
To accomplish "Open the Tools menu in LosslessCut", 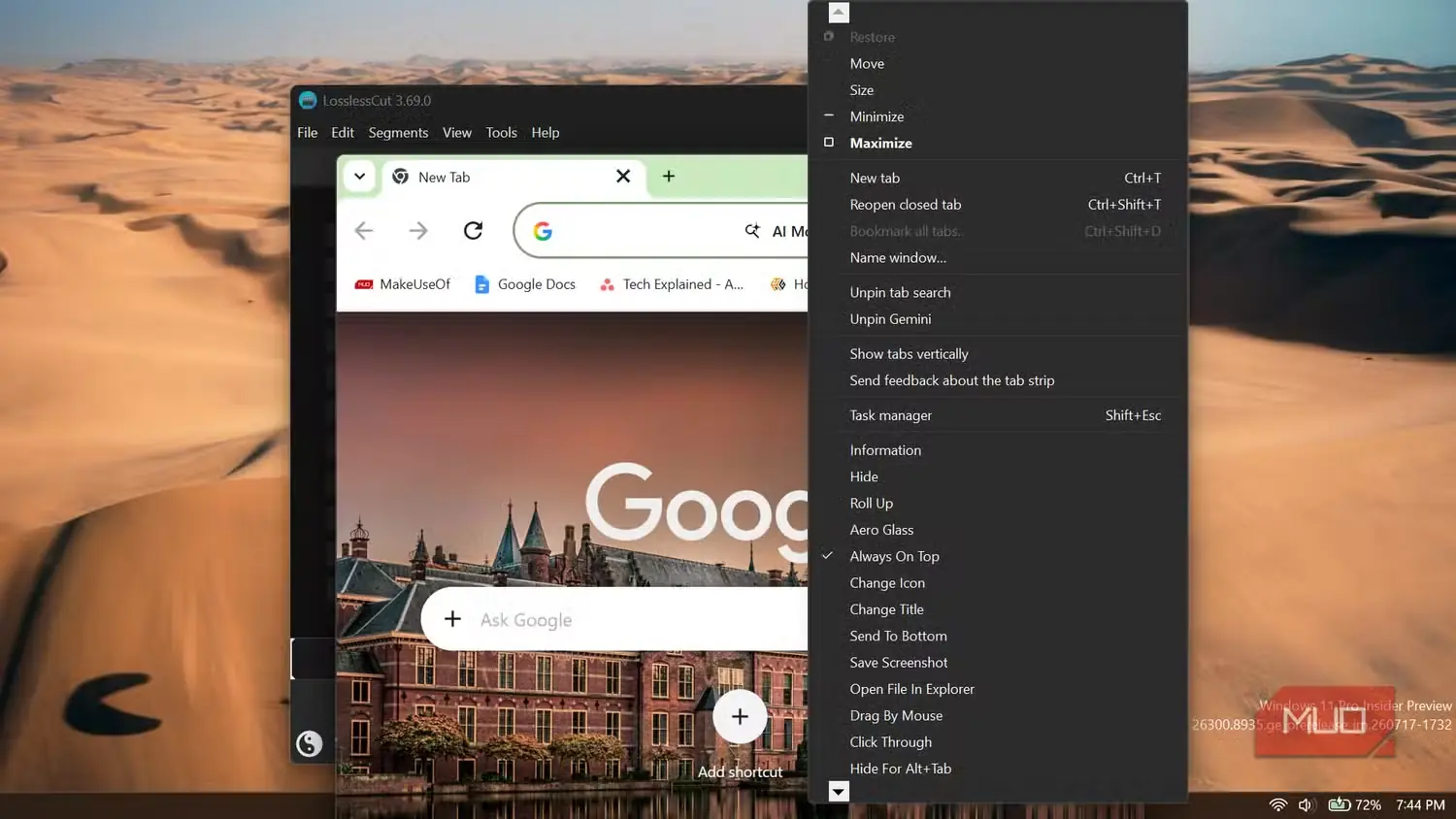I will [x=502, y=133].
